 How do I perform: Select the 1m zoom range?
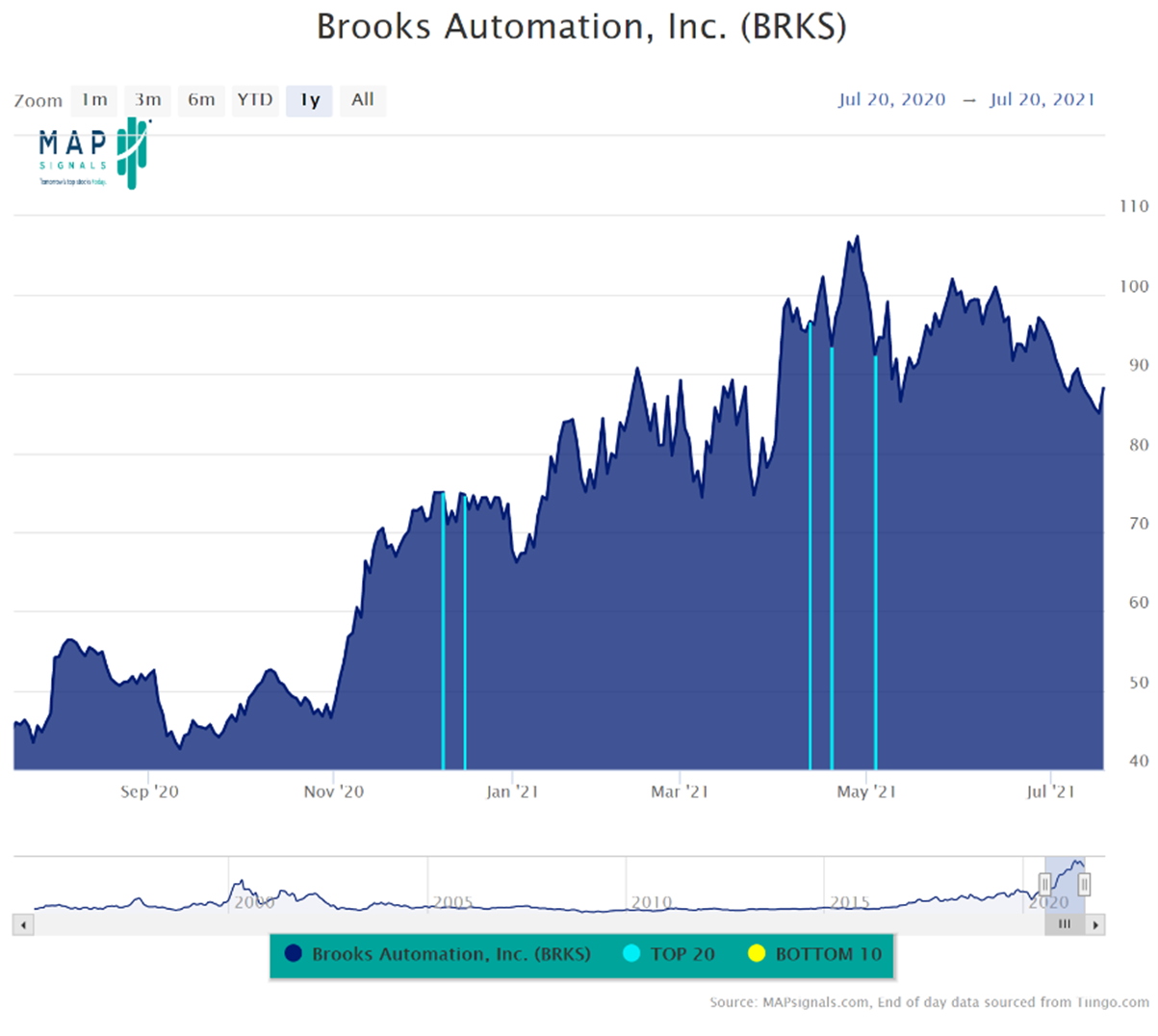pos(94,100)
